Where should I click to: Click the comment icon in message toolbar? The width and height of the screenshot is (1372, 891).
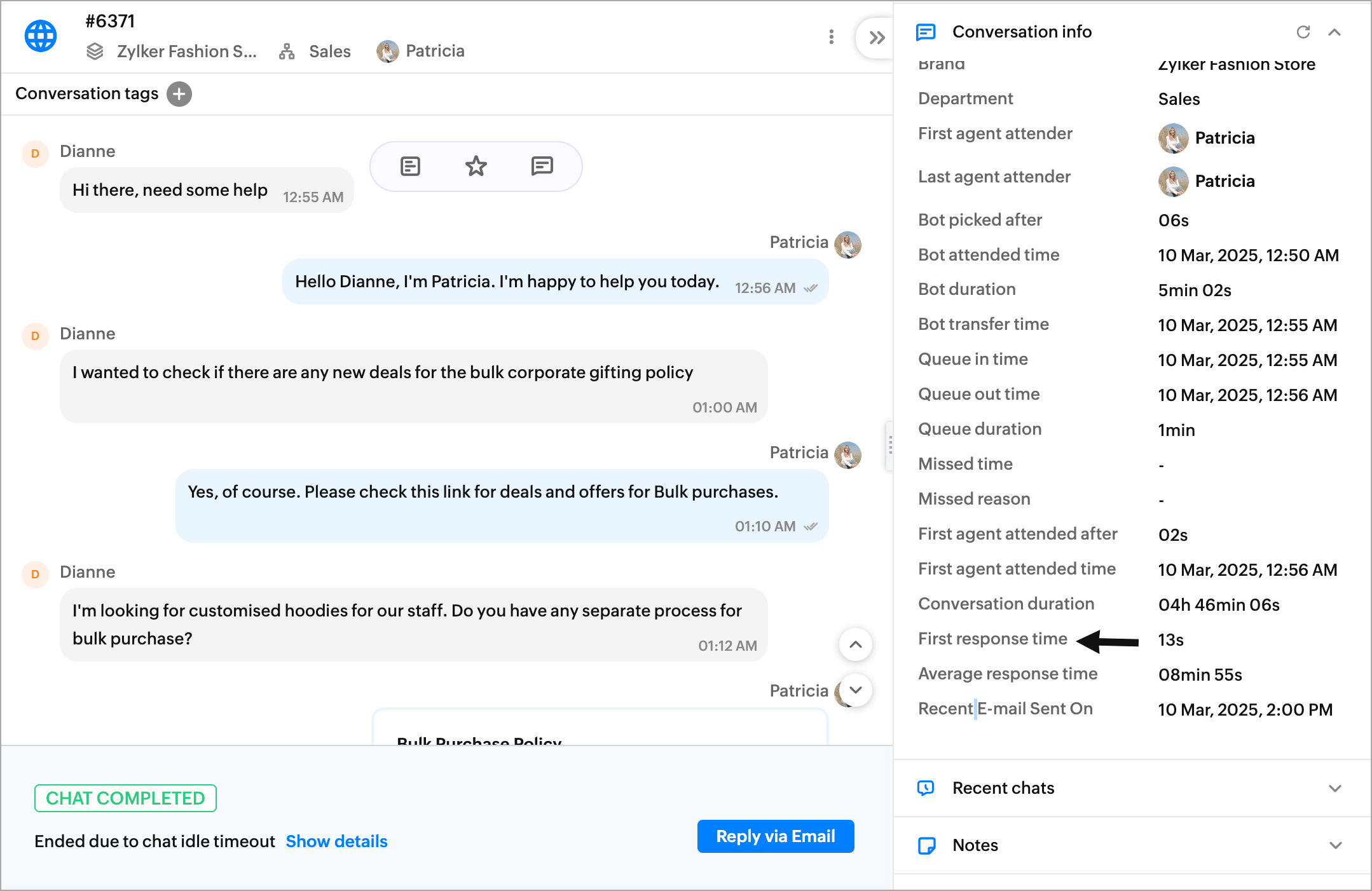pos(542,167)
